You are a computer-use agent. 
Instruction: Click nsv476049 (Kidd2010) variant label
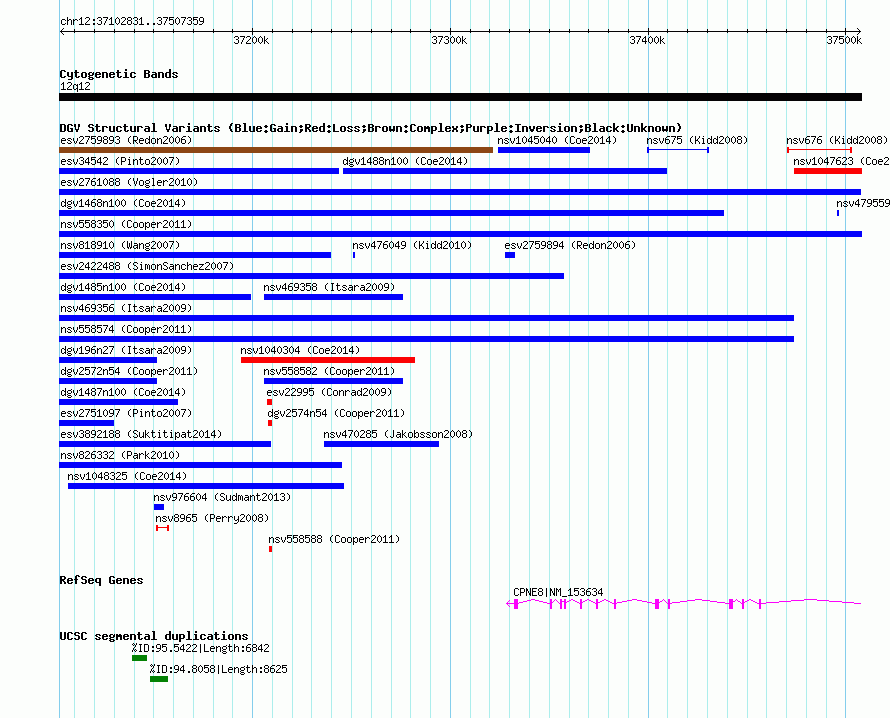[412, 245]
